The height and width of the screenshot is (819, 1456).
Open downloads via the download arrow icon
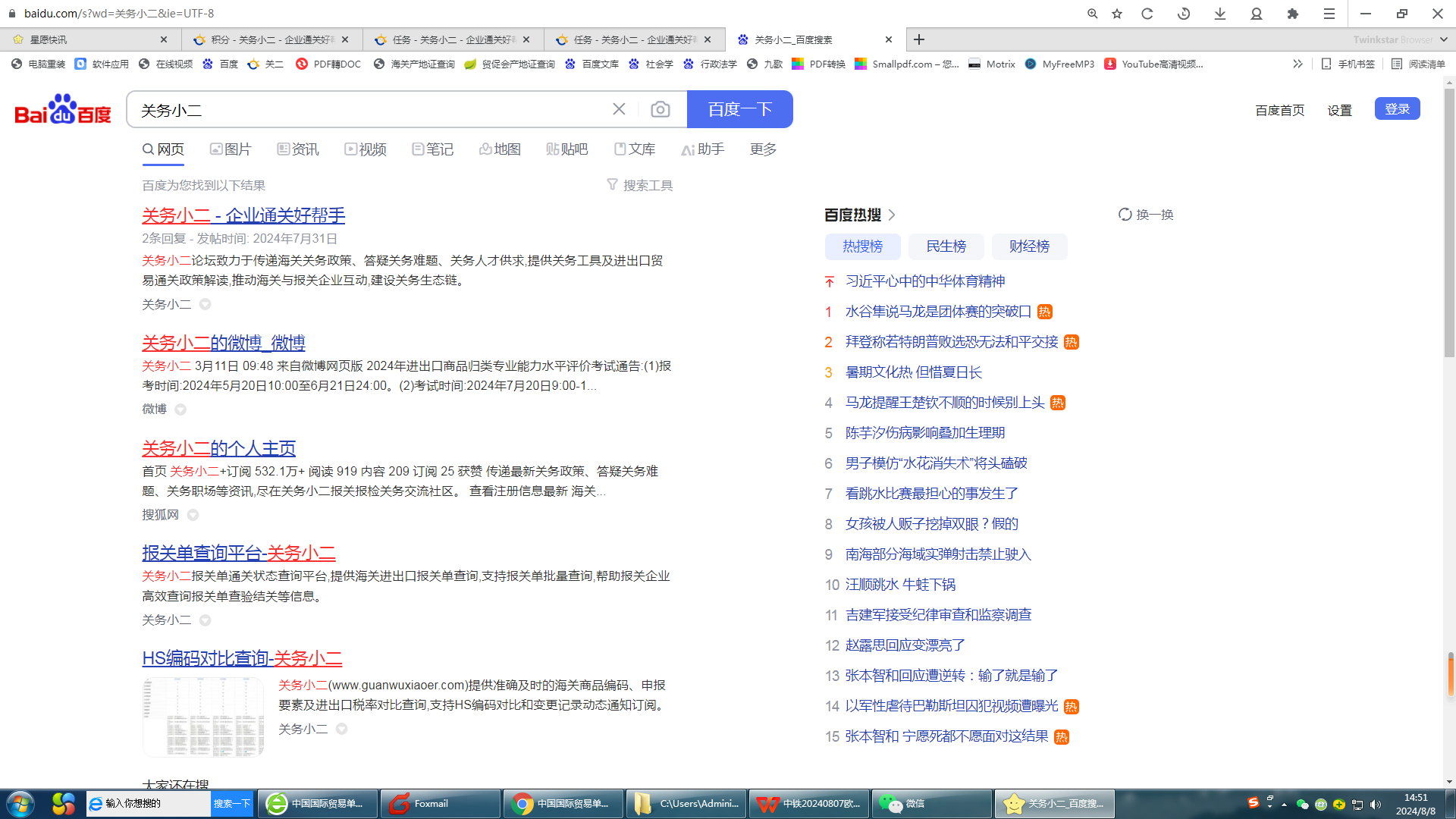coord(1220,14)
